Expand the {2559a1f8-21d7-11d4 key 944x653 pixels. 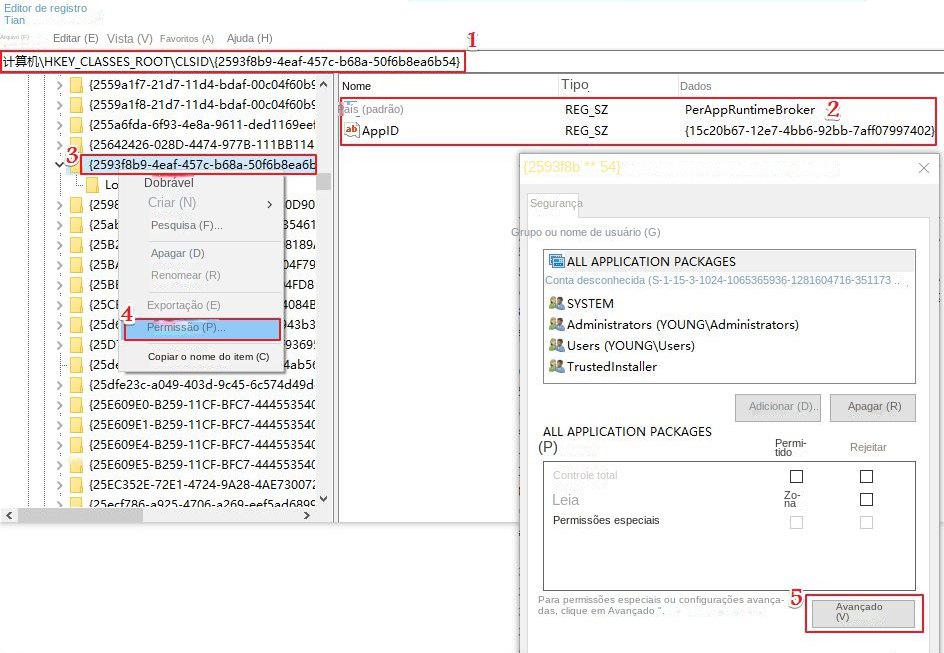point(59,105)
